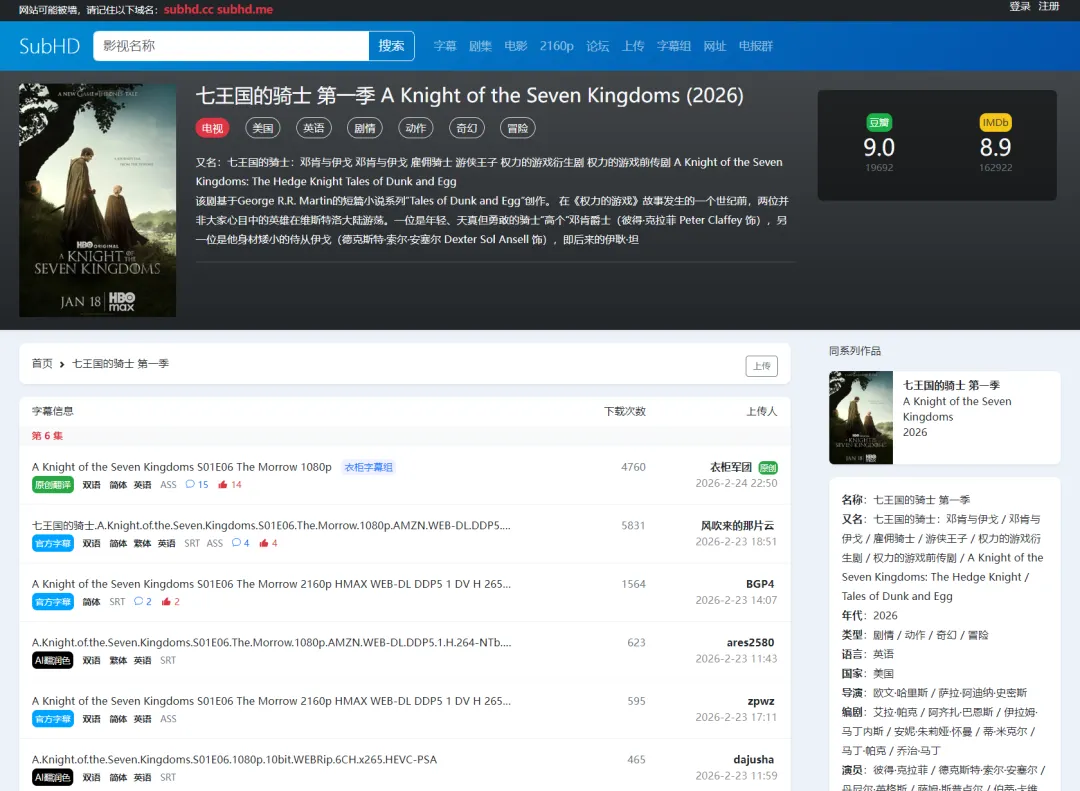Viewport: 1080px width, 791px height.
Task: Open the 电报群 navigation menu item
Action: point(756,46)
